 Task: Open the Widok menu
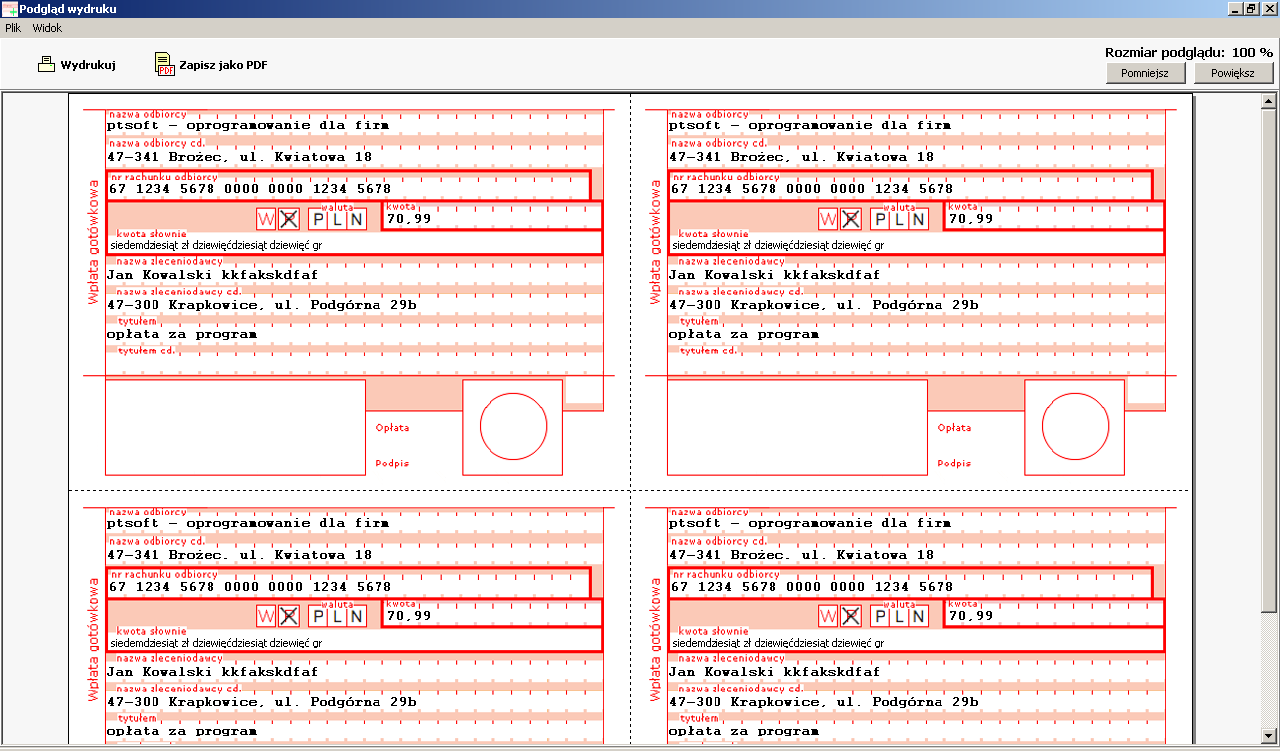tap(47, 29)
